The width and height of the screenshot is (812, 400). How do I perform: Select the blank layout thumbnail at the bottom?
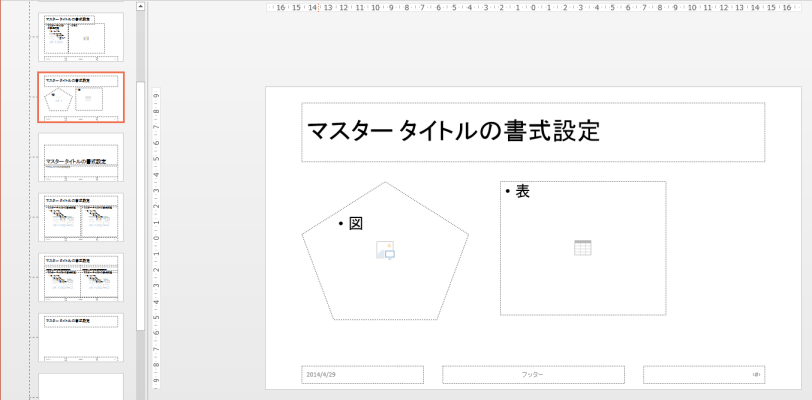(x=81, y=387)
